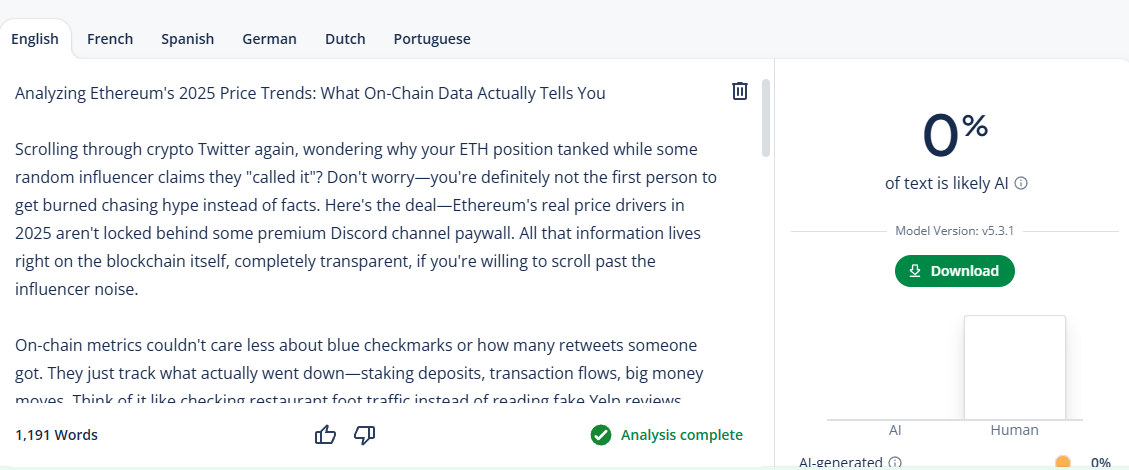Click the 1,191 Words counter
The height and width of the screenshot is (470, 1129).
click(56, 435)
